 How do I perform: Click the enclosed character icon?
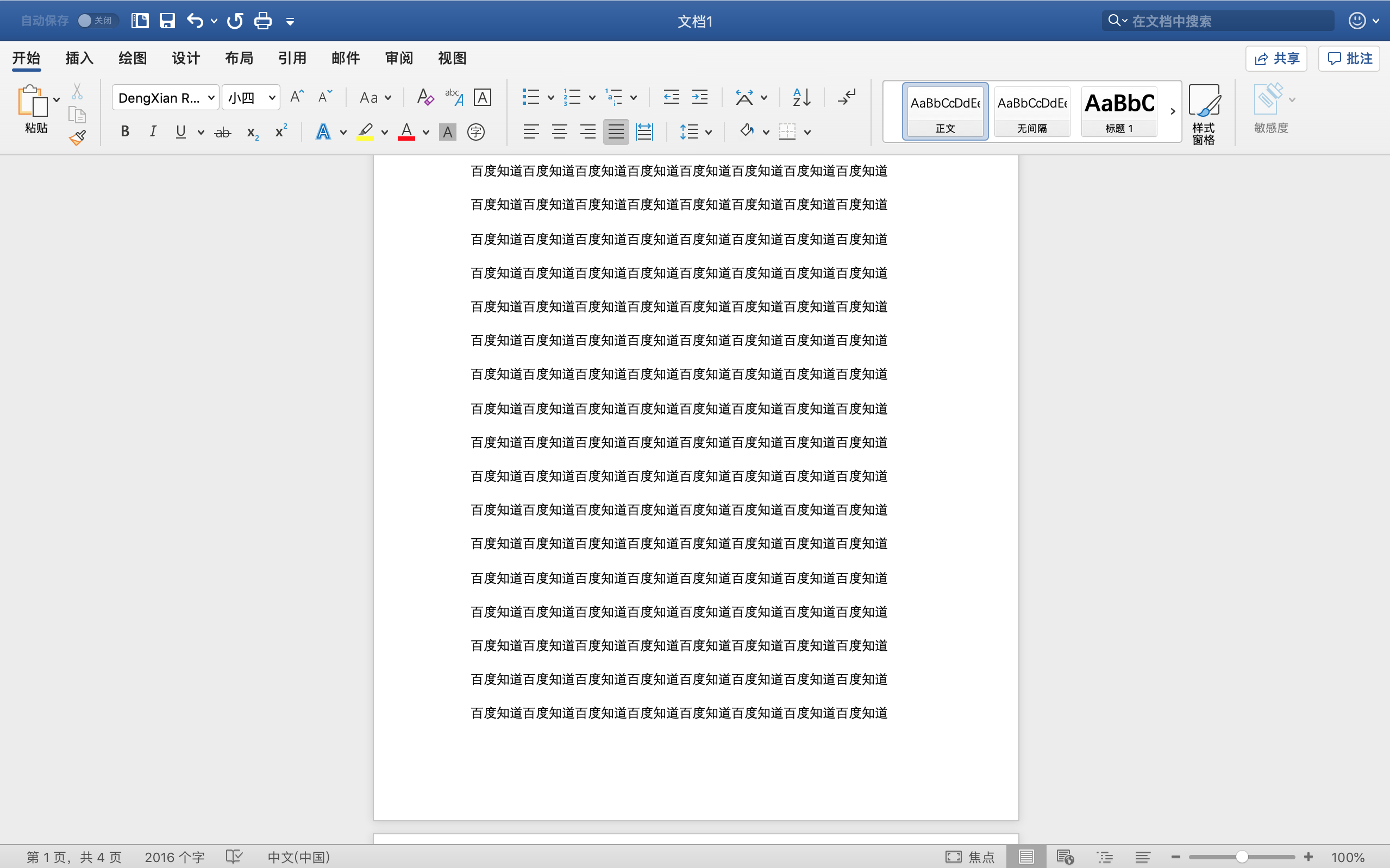(475, 132)
